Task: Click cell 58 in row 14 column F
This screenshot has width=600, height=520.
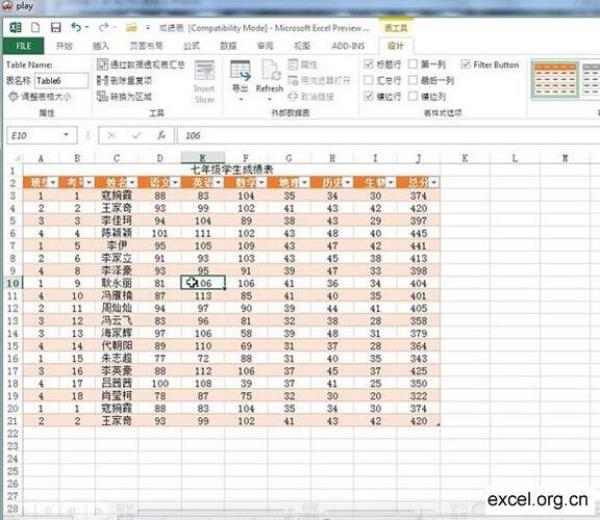Action: (246, 333)
